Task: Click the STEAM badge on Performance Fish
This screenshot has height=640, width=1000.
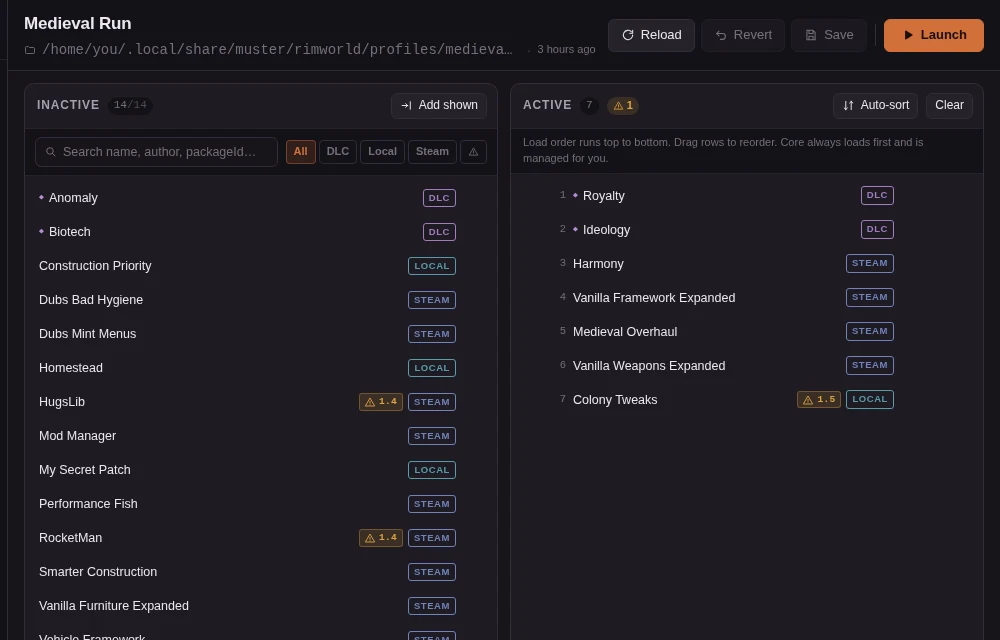Action: click(x=432, y=504)
